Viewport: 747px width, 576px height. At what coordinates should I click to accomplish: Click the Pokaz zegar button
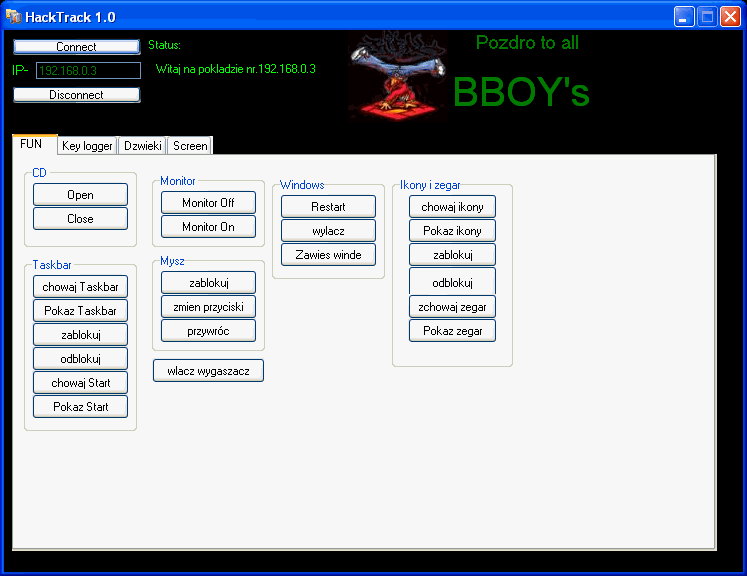click(x=452, y=331)
